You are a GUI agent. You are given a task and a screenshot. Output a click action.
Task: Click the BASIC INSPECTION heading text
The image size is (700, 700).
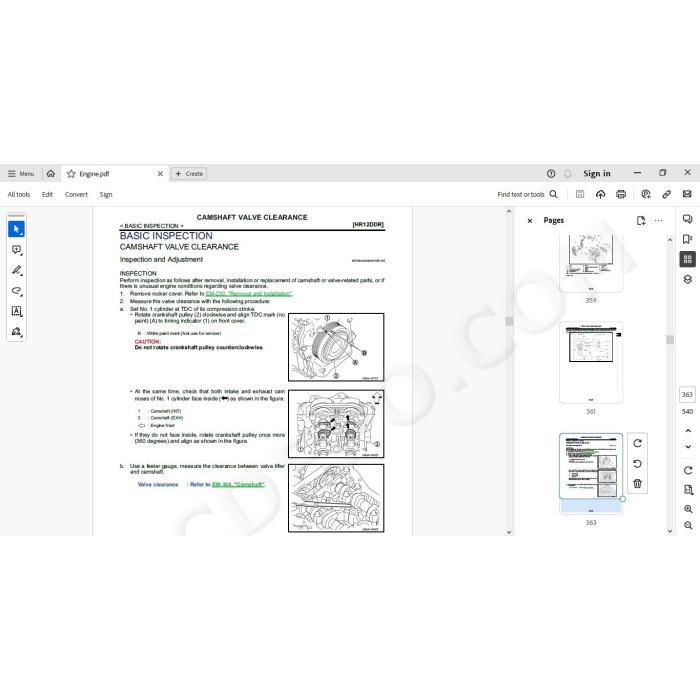[x=166, y=236]
